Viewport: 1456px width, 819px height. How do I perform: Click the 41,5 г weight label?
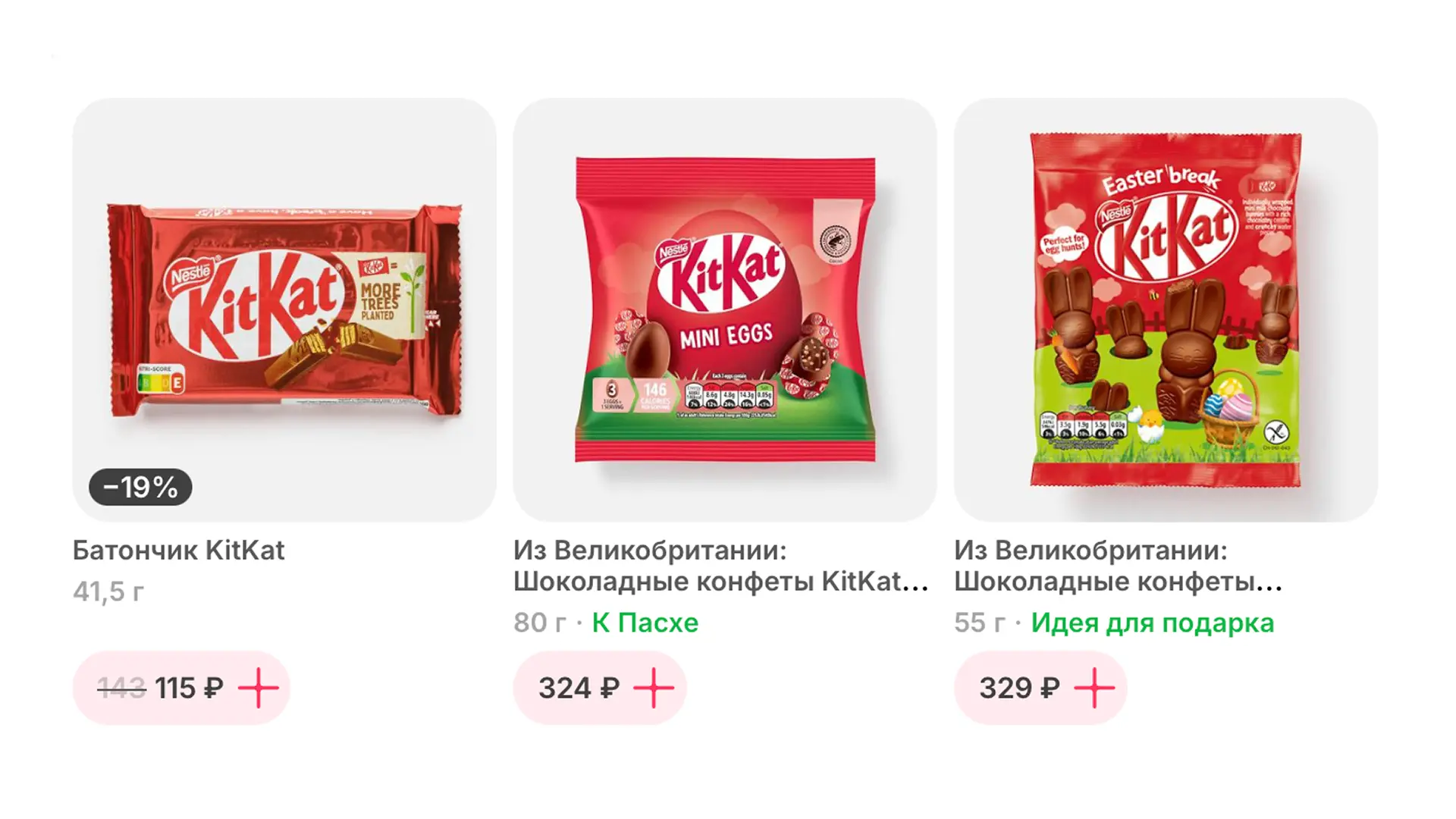click(108, 591)
